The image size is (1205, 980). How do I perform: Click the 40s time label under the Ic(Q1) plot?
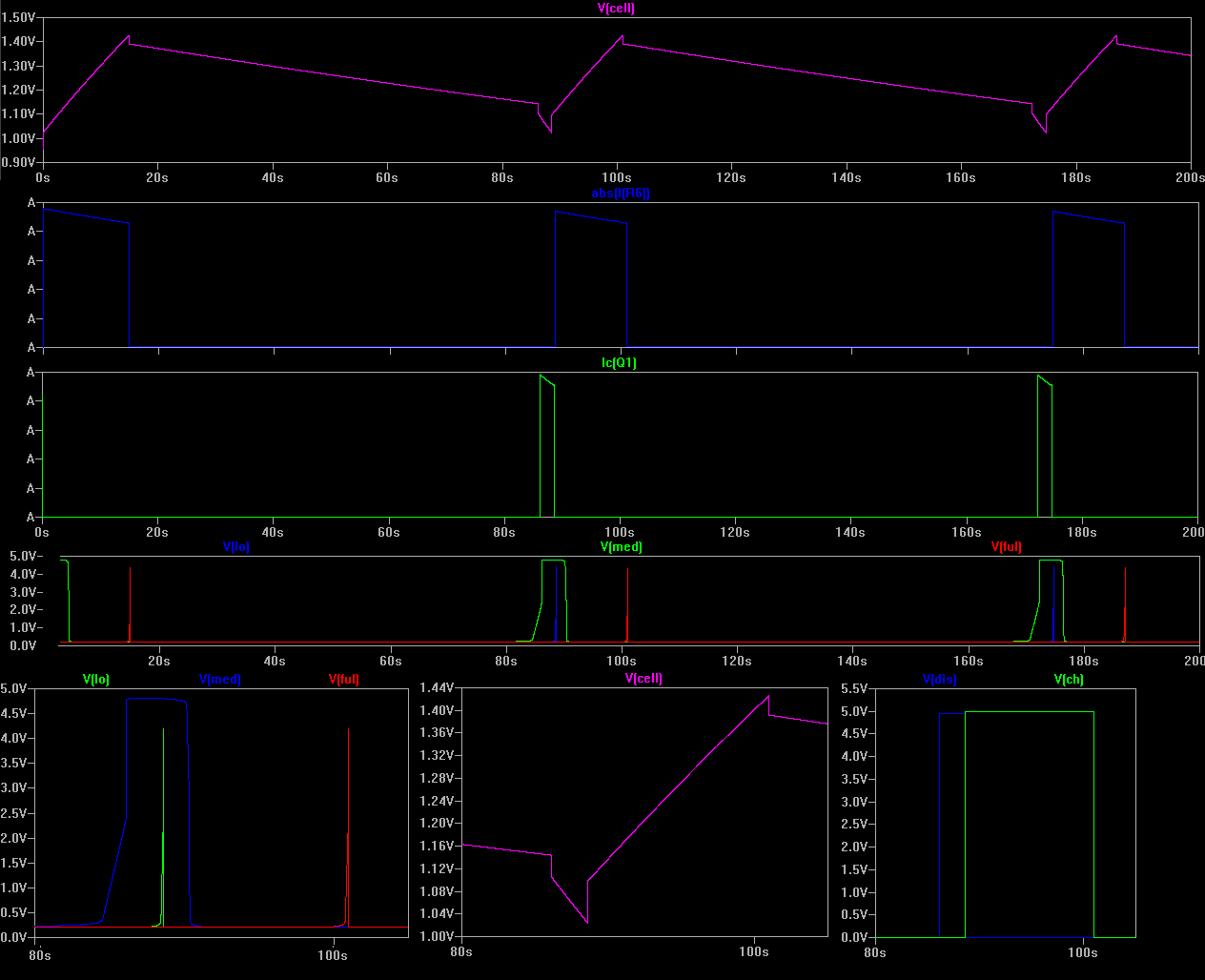(273, 533)
